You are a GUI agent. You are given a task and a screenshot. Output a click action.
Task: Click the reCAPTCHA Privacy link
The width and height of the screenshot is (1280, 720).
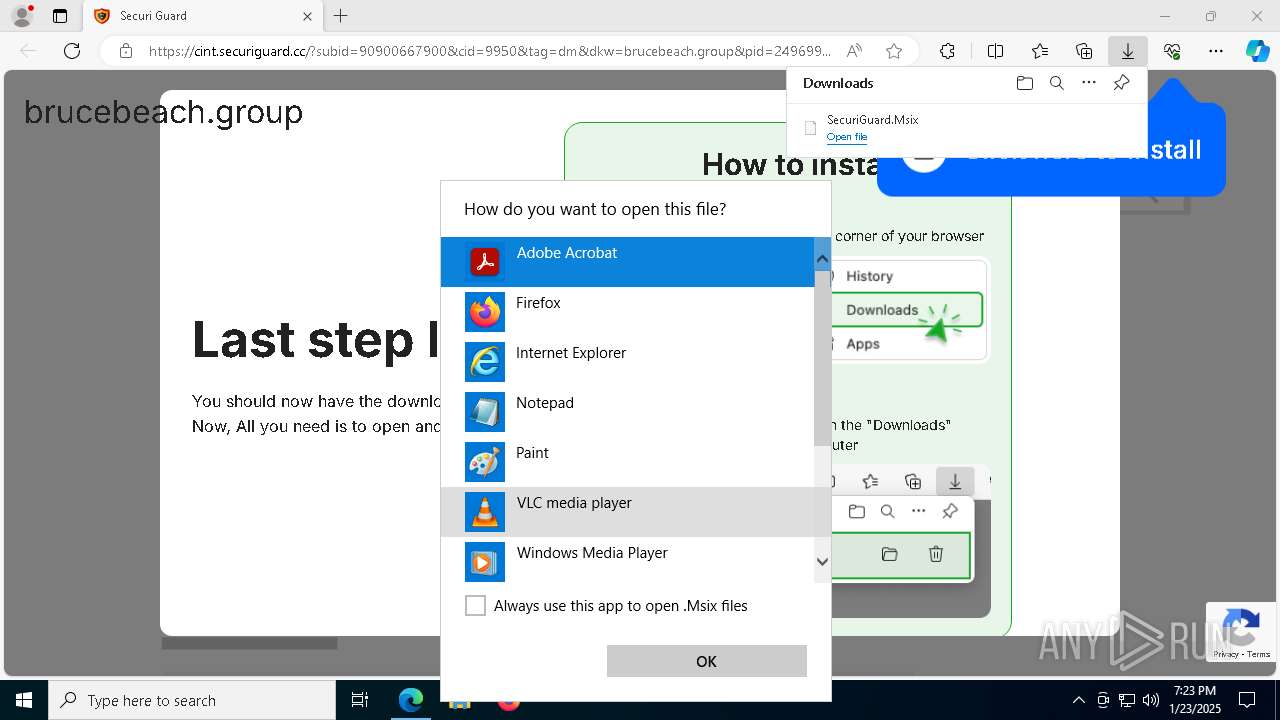[1225, 654]
